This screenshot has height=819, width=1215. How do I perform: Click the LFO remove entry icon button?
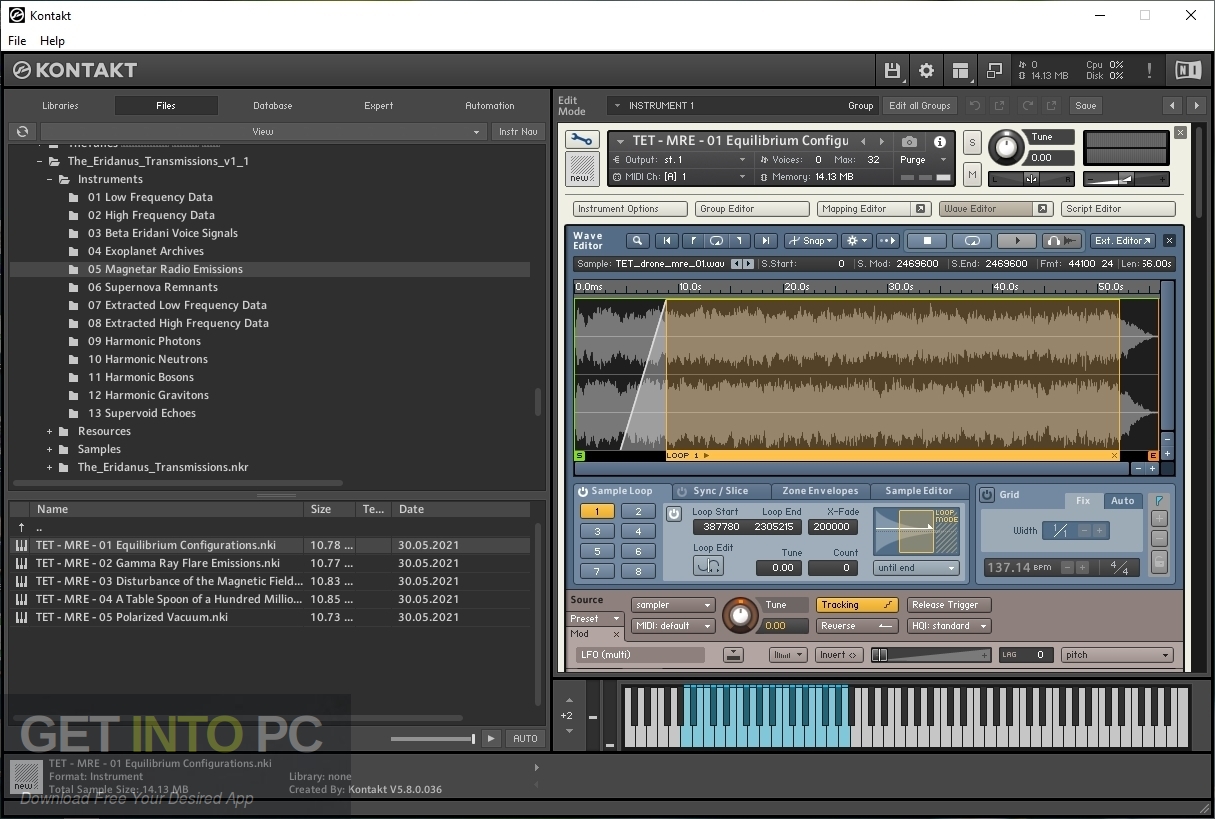click(733, 655)
